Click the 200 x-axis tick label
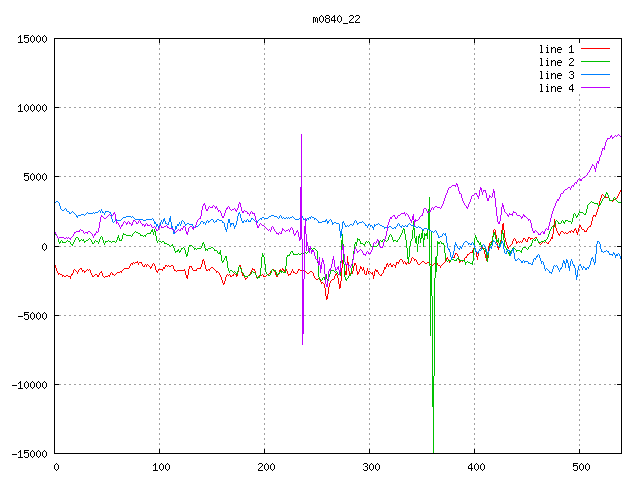The height and width of the screenshot is (480, 640). 265,467
